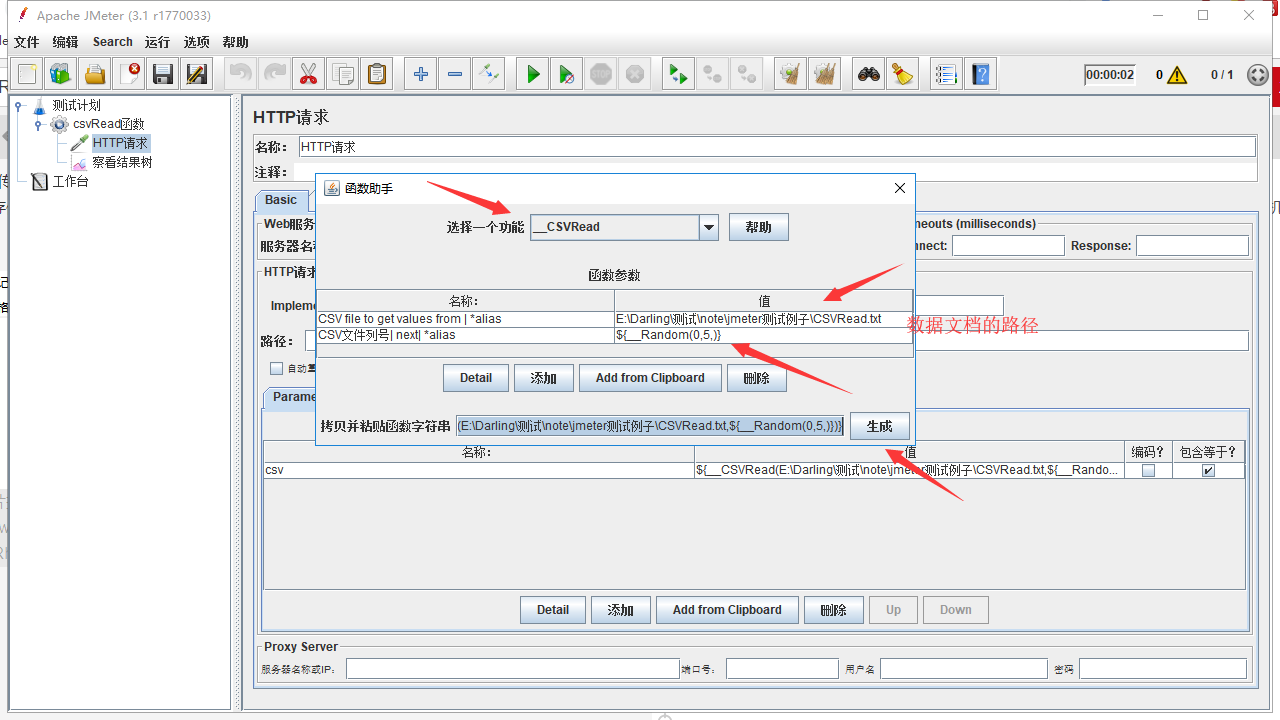Click the CSV file path value cell
1280x720 pixels.
pos(763,319)
